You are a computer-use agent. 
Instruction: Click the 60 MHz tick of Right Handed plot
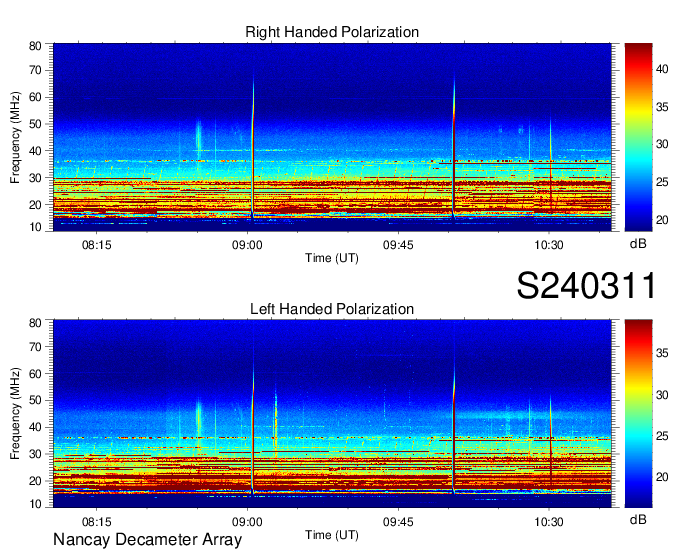tap(35, 97)
